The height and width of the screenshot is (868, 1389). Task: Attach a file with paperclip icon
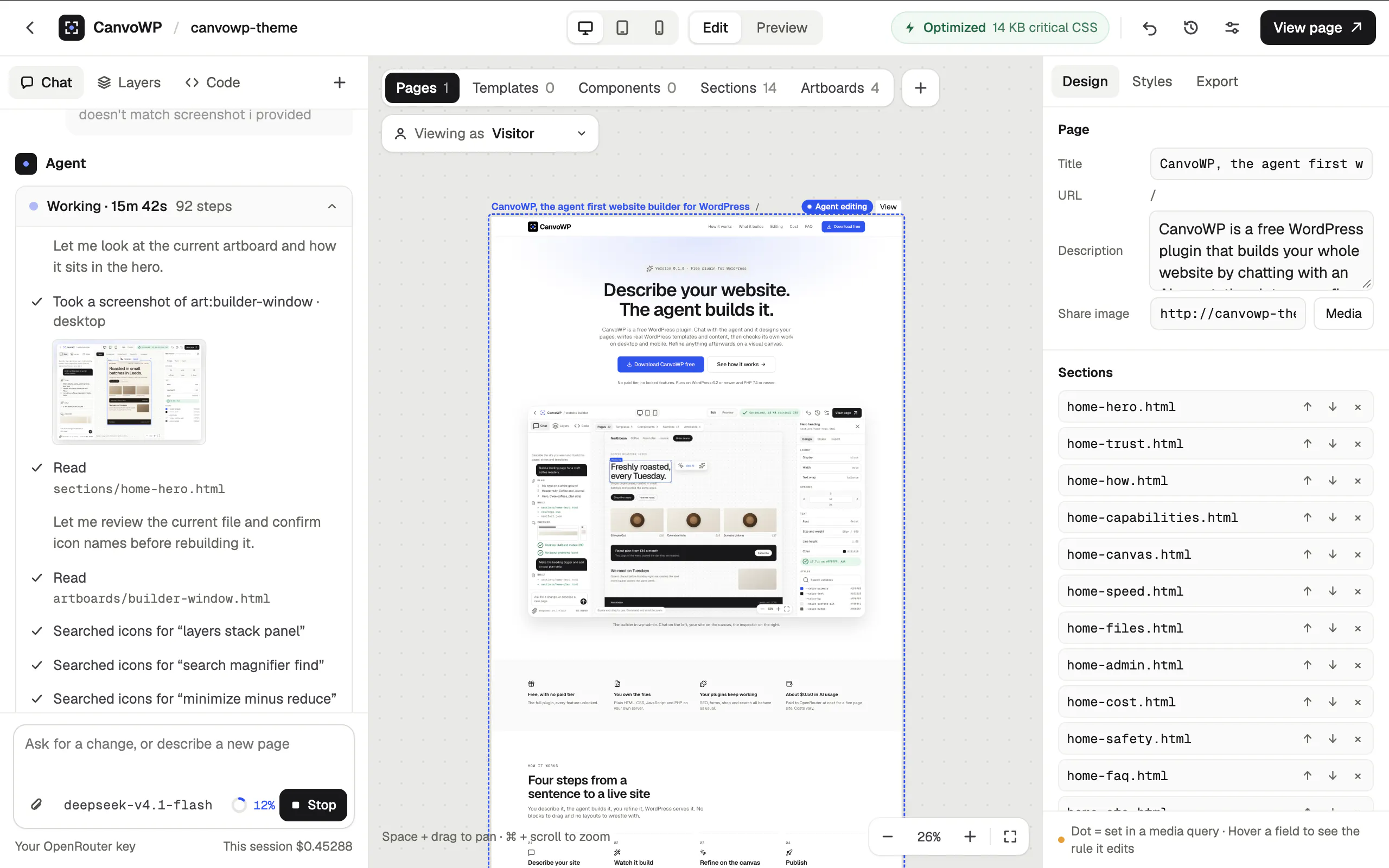click(37, 805)
